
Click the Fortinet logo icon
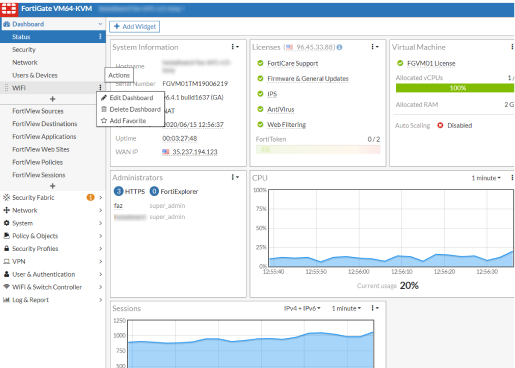(9, 9)
